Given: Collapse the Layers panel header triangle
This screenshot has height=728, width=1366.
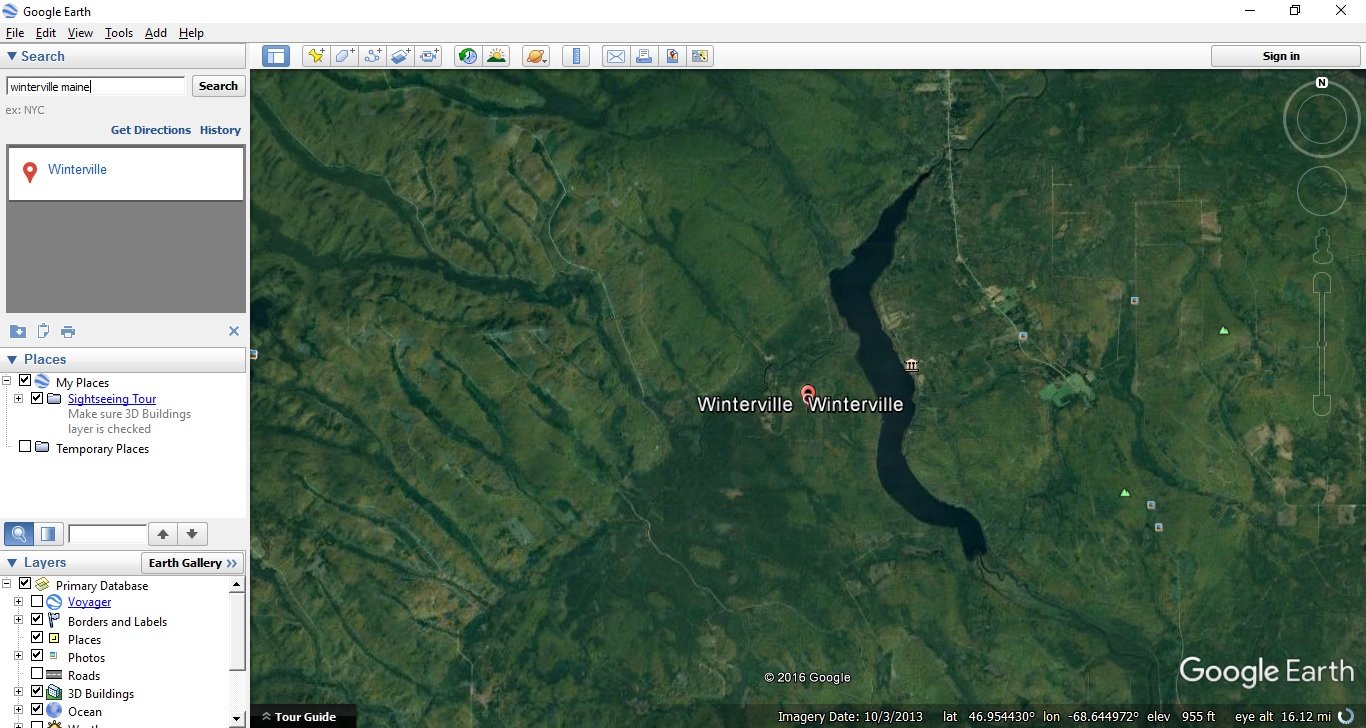Looking at the screenshot, I should (12, 563).
